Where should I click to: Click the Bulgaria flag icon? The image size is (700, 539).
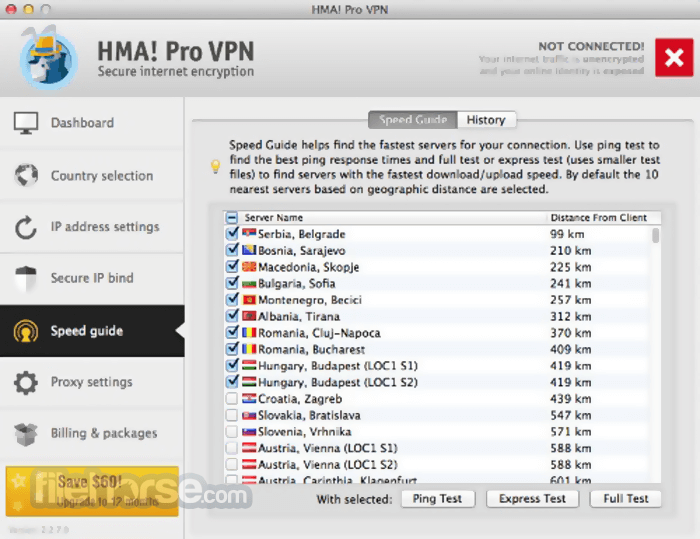(249, 284)
